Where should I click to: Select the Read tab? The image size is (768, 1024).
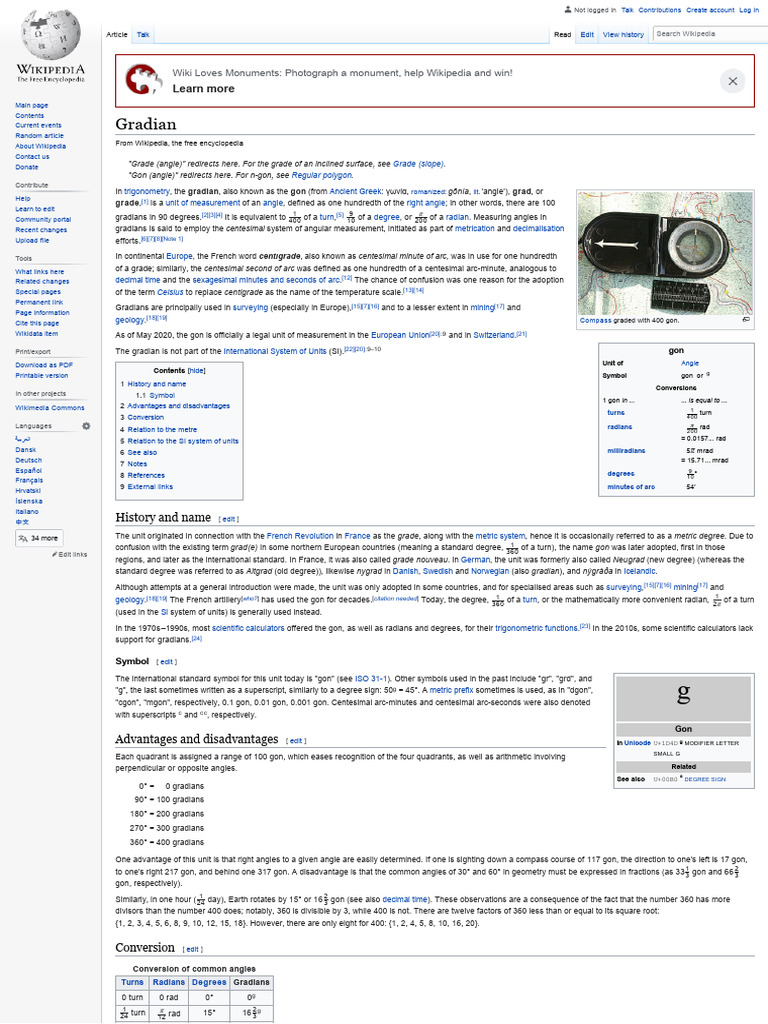[x=562, y=35]
